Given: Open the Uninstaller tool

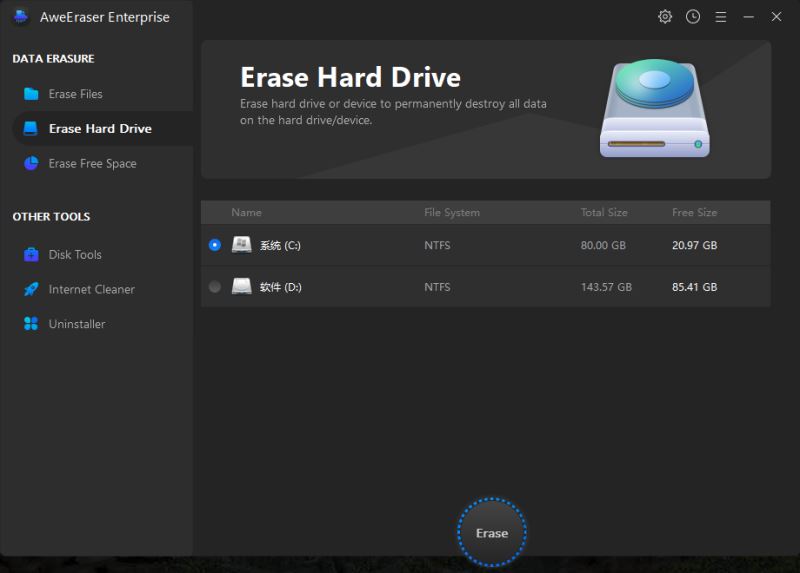Looking at the screenshot, I should (102, 323).
